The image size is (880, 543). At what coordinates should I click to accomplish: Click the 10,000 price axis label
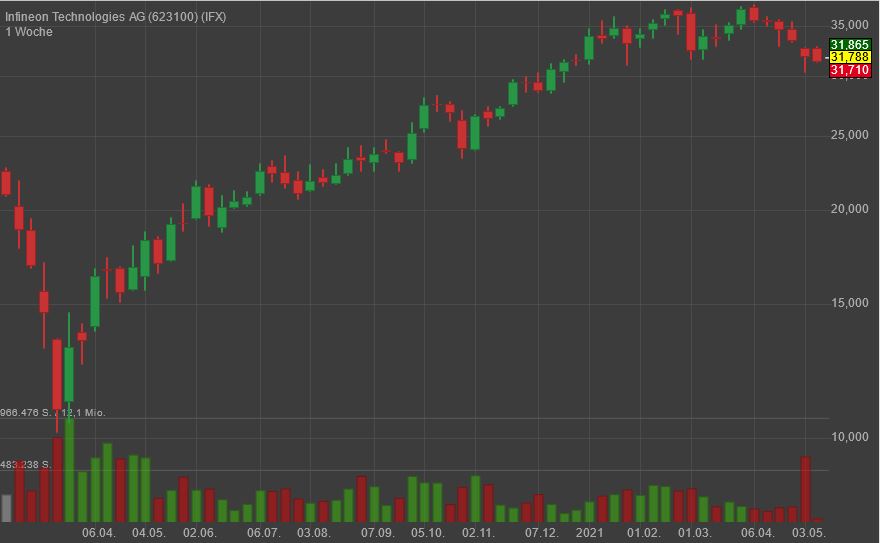849,436
